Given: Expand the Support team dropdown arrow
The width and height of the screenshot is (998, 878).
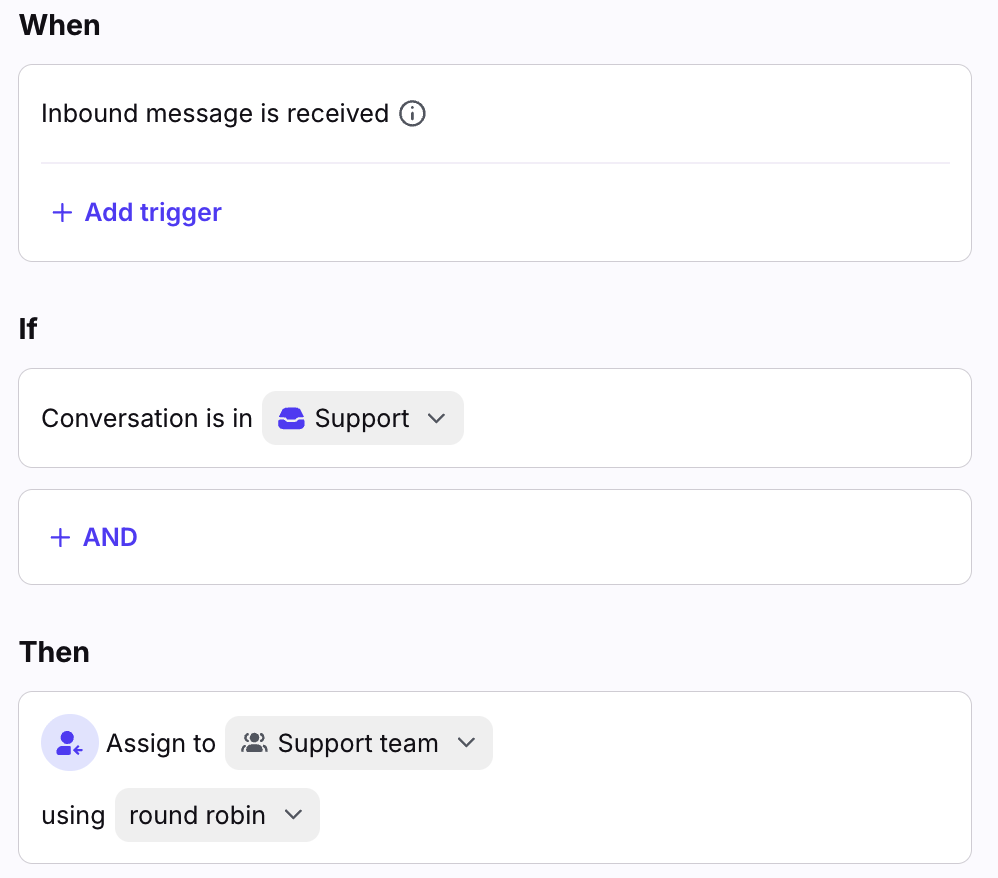Looking at the screenshot, I should (466, 743).
